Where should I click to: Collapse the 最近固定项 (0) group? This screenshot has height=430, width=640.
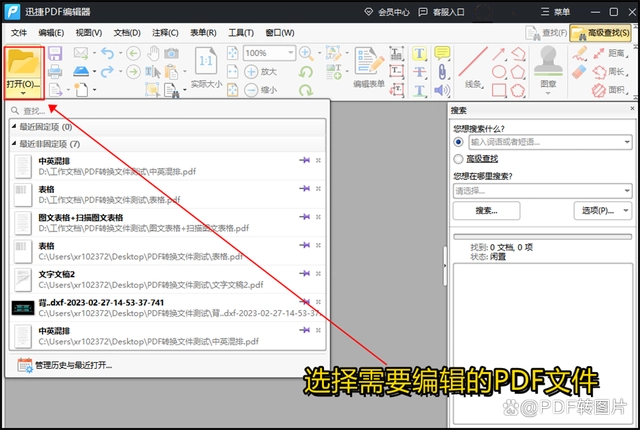pos(14,126)
